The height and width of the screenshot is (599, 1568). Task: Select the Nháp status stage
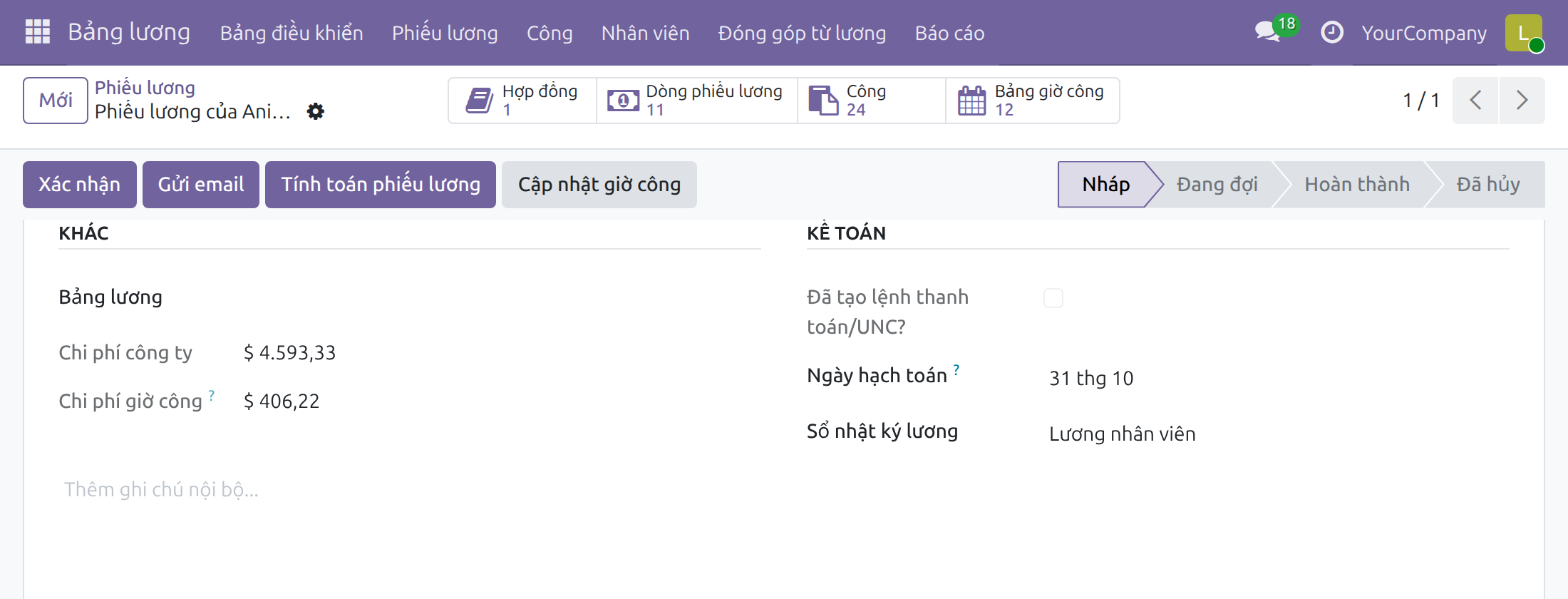[1105, 185]
